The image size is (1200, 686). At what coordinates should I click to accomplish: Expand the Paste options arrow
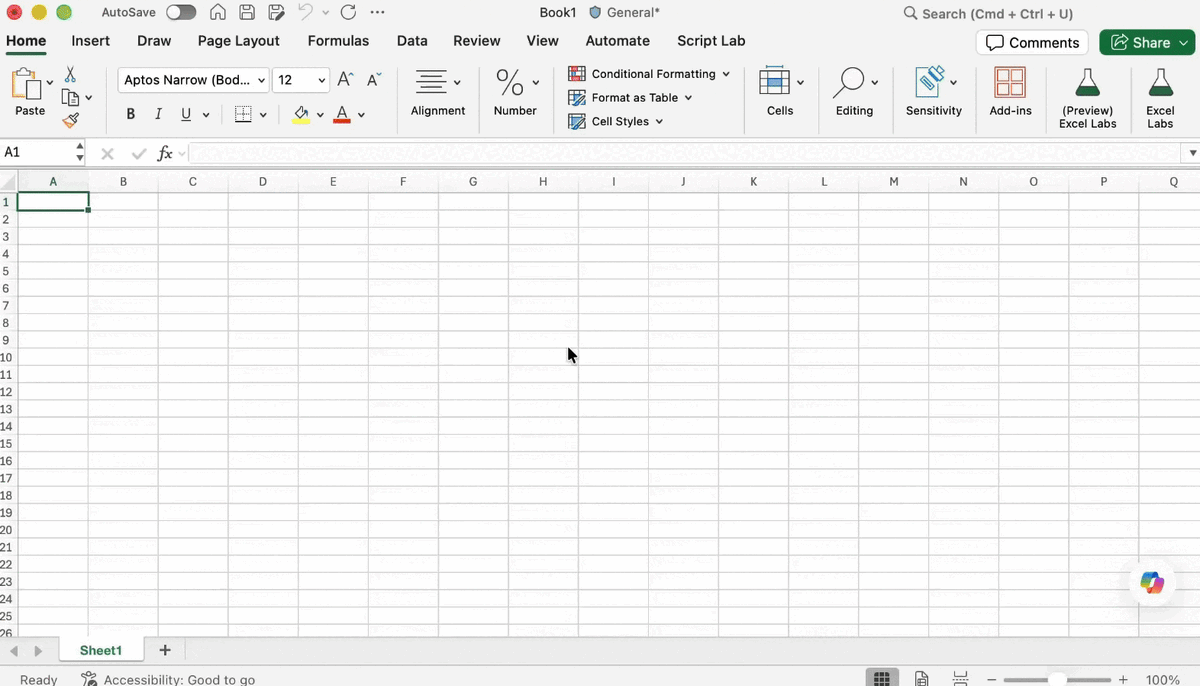[x=50, y=83]
